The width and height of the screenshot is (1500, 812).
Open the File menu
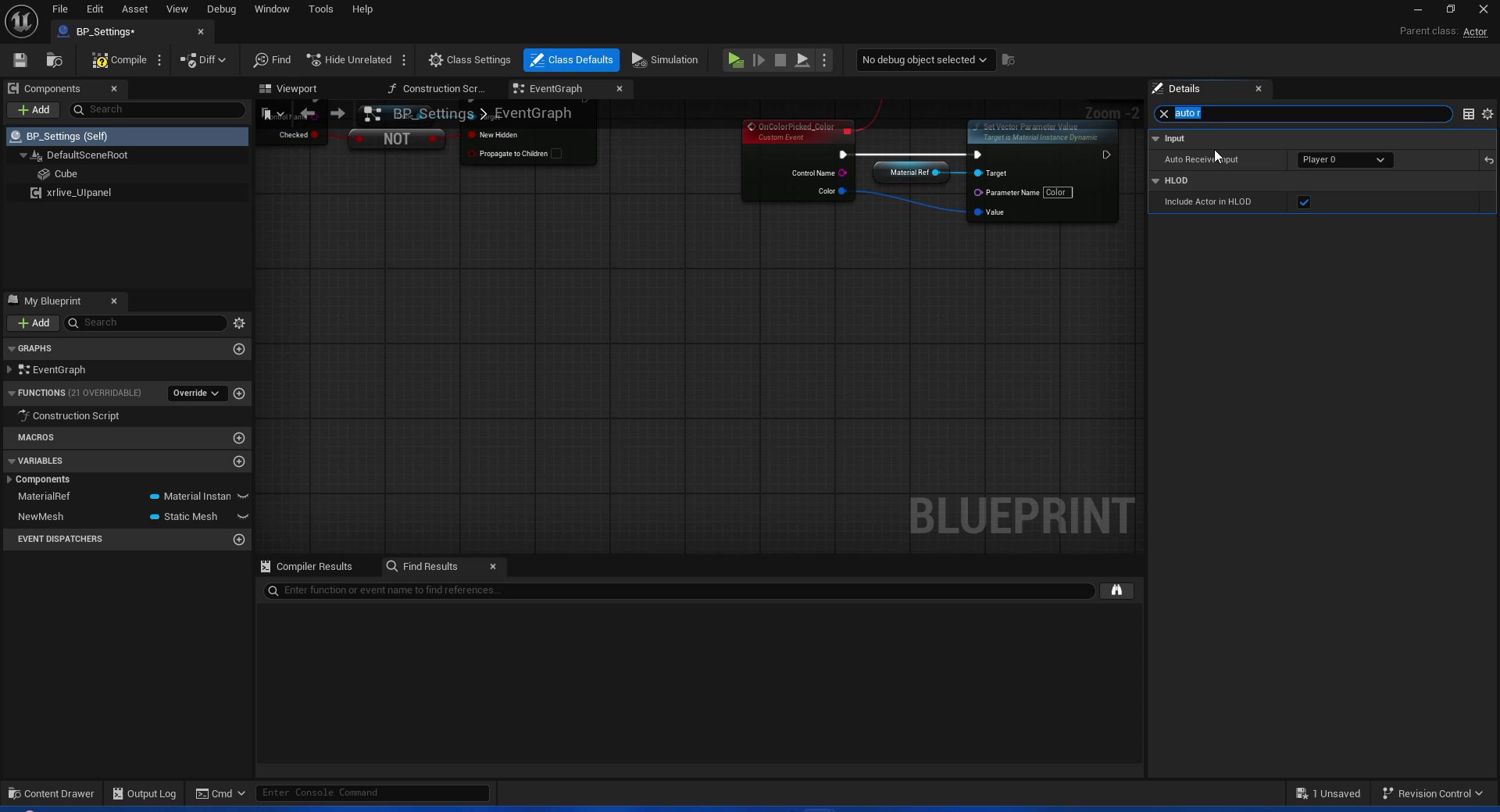coord(60,9)
